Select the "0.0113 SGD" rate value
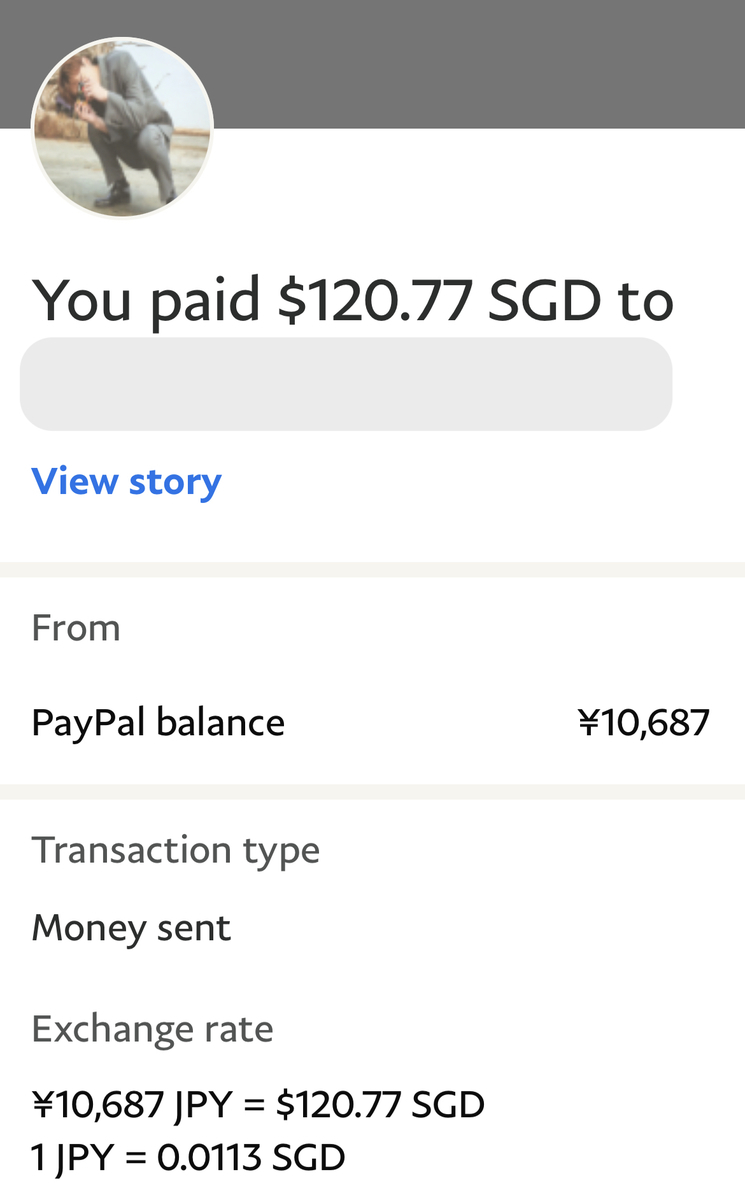This screenshot has width=745, height=1200. [251, 1158]
